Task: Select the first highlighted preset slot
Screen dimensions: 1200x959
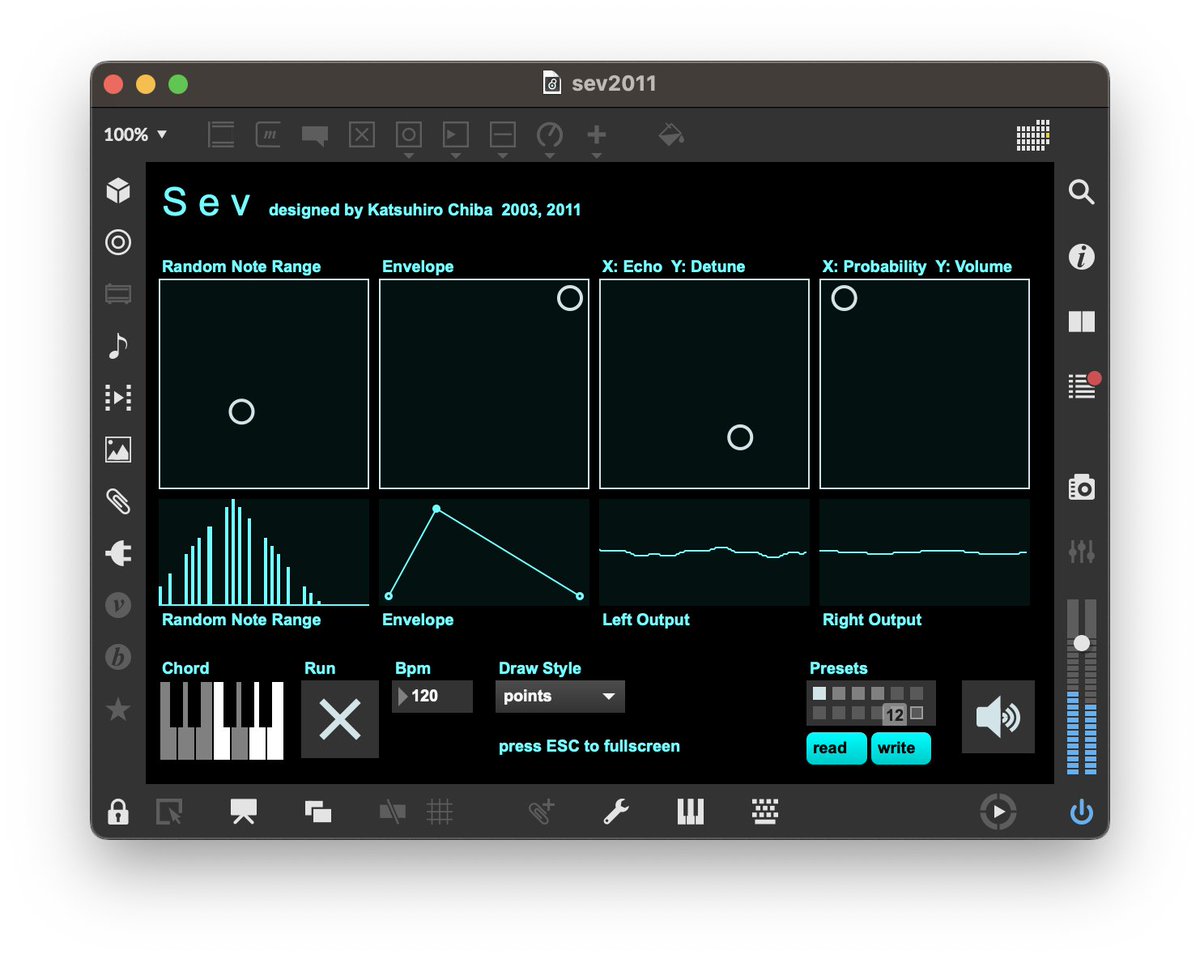Action: [819, 693]
